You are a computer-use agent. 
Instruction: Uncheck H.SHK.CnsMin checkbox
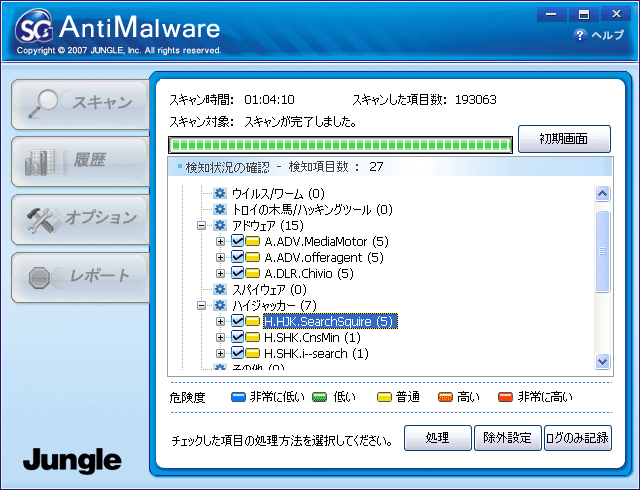[x=238, y=336]
